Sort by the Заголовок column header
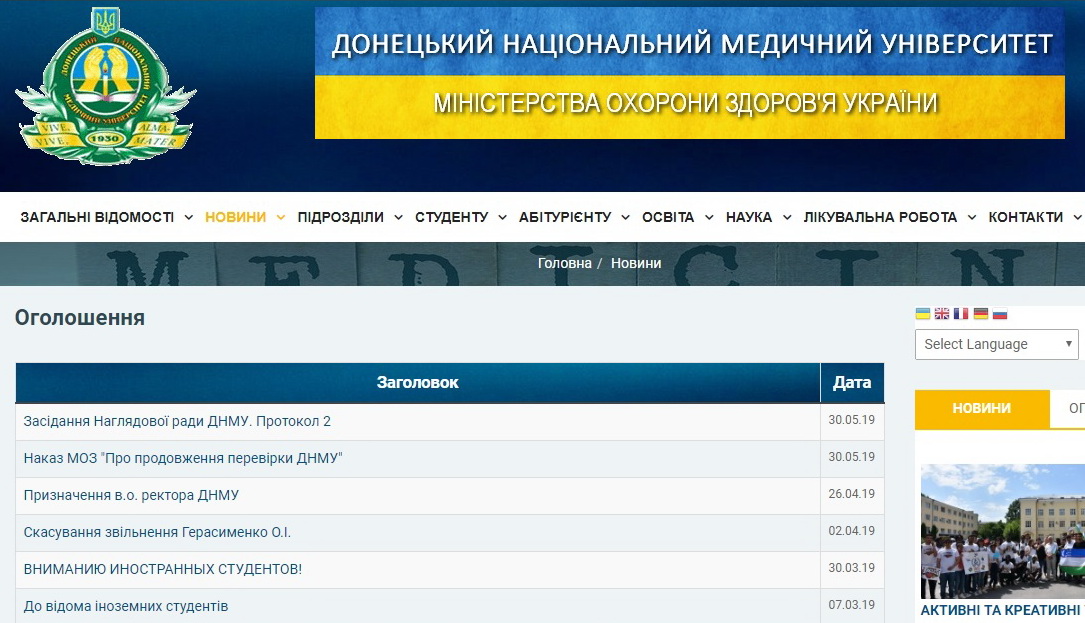This screenshot has height=623, width=1085. coord(417,382)
